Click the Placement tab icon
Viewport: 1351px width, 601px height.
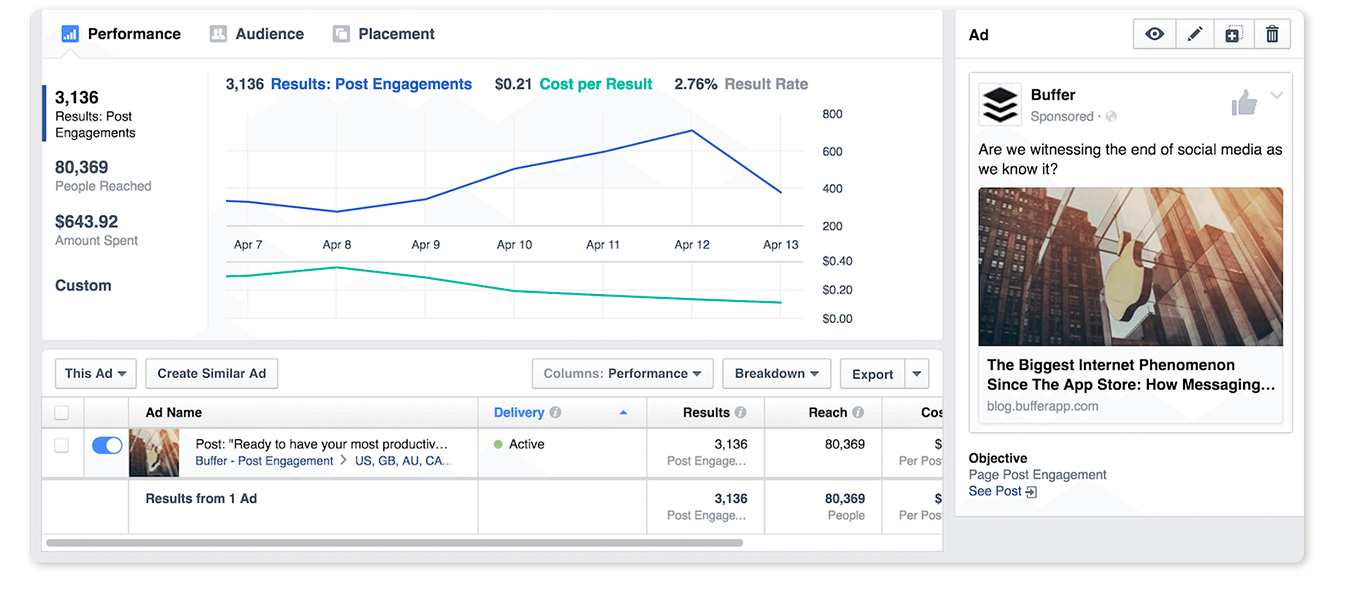(x=341, y=34)
